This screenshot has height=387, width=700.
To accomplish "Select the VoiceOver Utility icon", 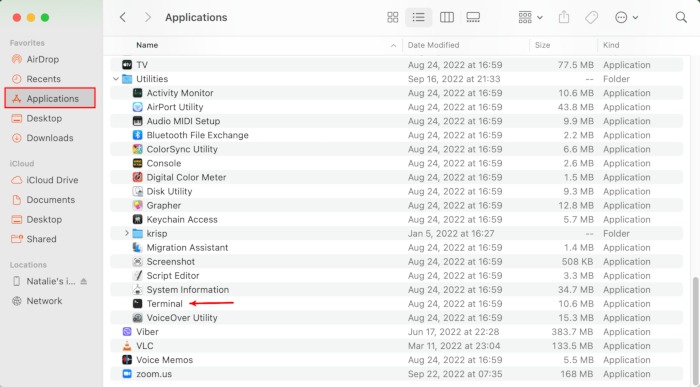I will [138, 318].
